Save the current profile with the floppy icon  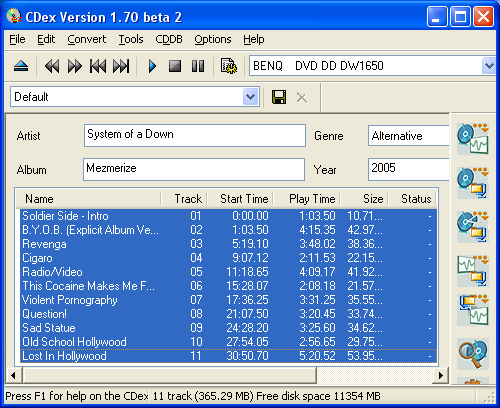click(279, 97)
